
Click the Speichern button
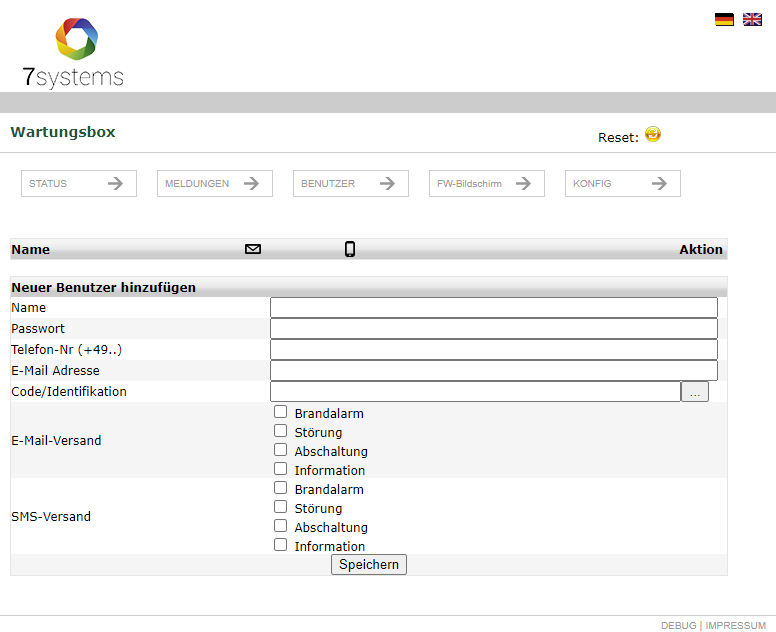[369, 564]
